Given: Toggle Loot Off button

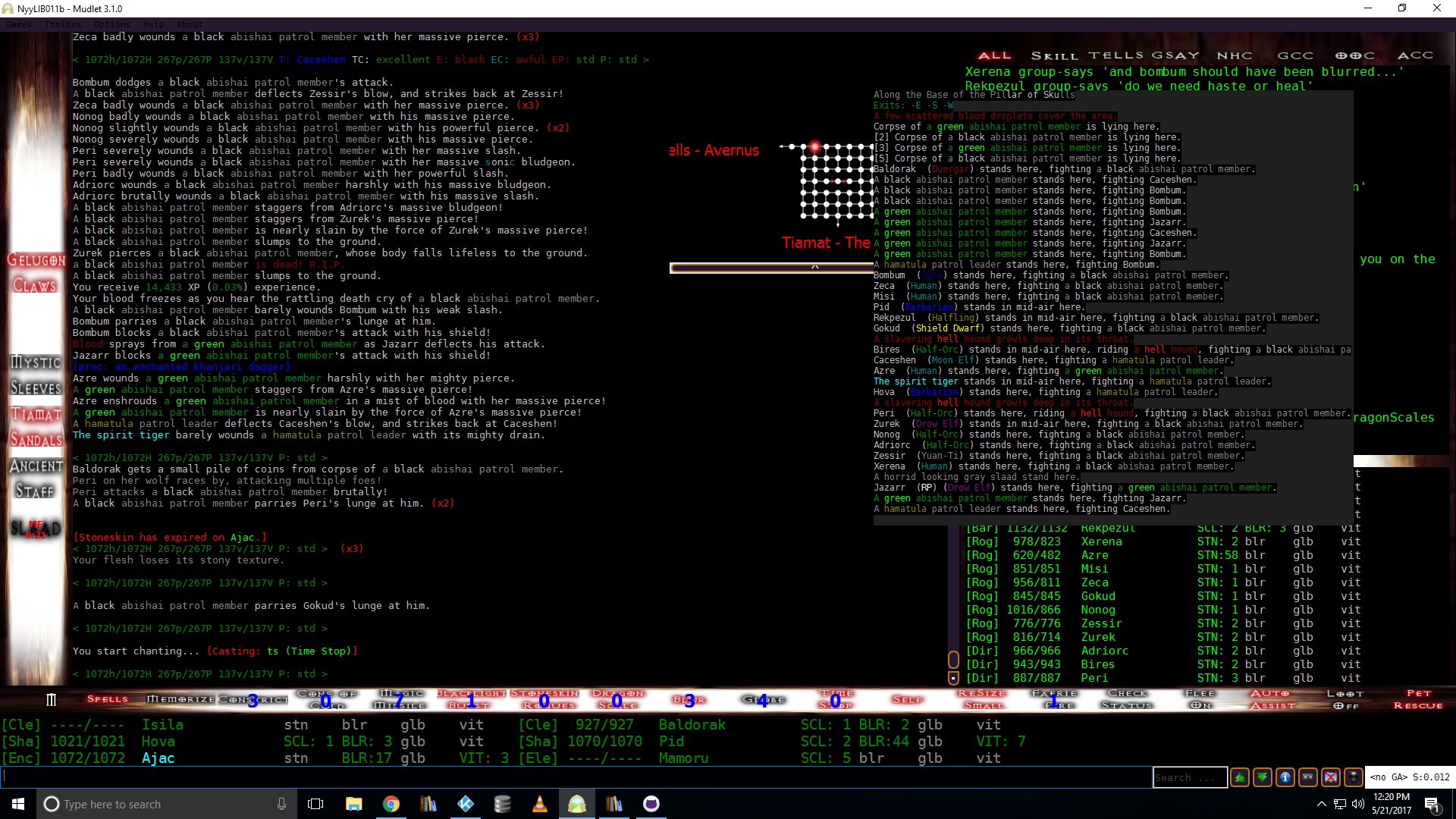Looking at the screenshot, I should [1345, 699].
